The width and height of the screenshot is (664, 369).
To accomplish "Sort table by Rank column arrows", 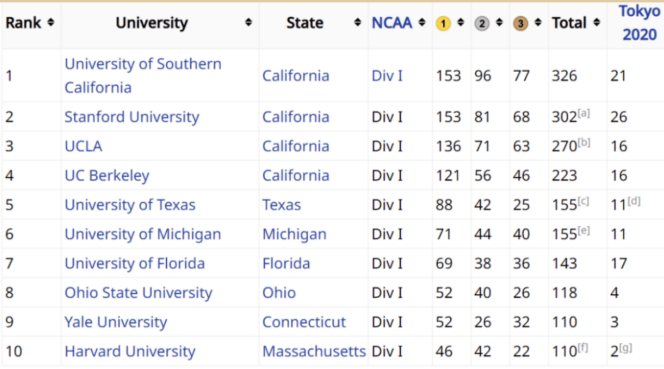I will coord(51,22).
